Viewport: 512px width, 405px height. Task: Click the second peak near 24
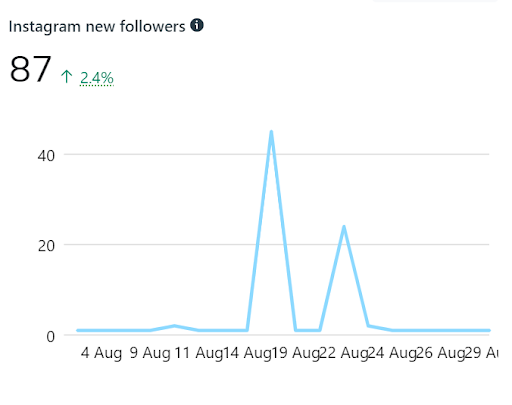(x=344, y=227)
